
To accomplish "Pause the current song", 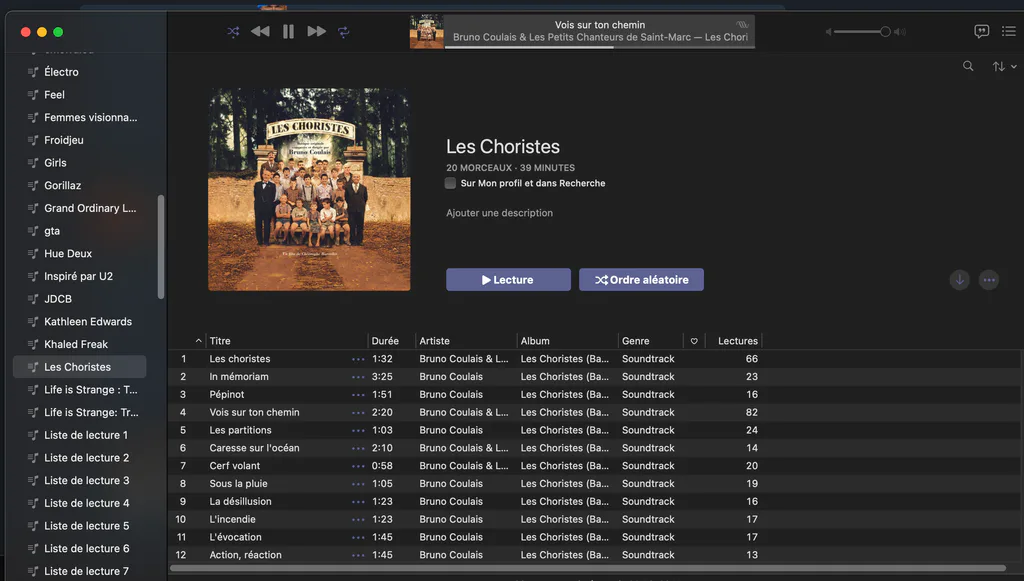I will [288, 31].
